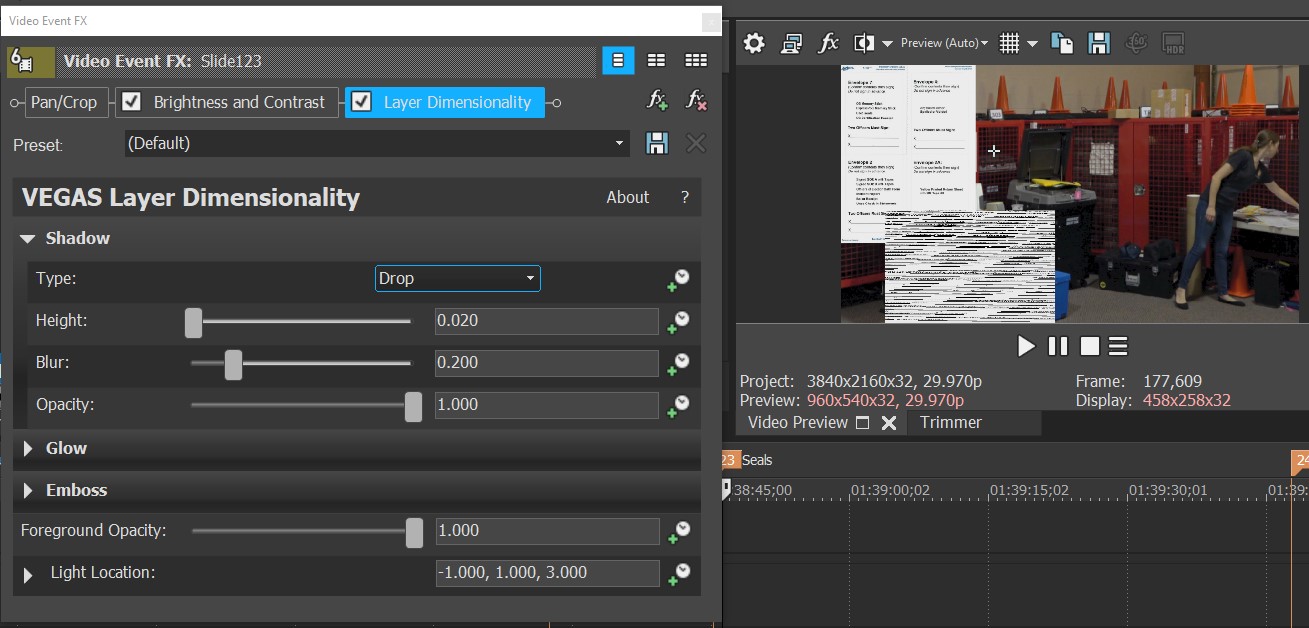The width and height of the screenshot is (1309, 628).
Task: Click the About link in Layer Dimensionality
Action: (627, 197)
